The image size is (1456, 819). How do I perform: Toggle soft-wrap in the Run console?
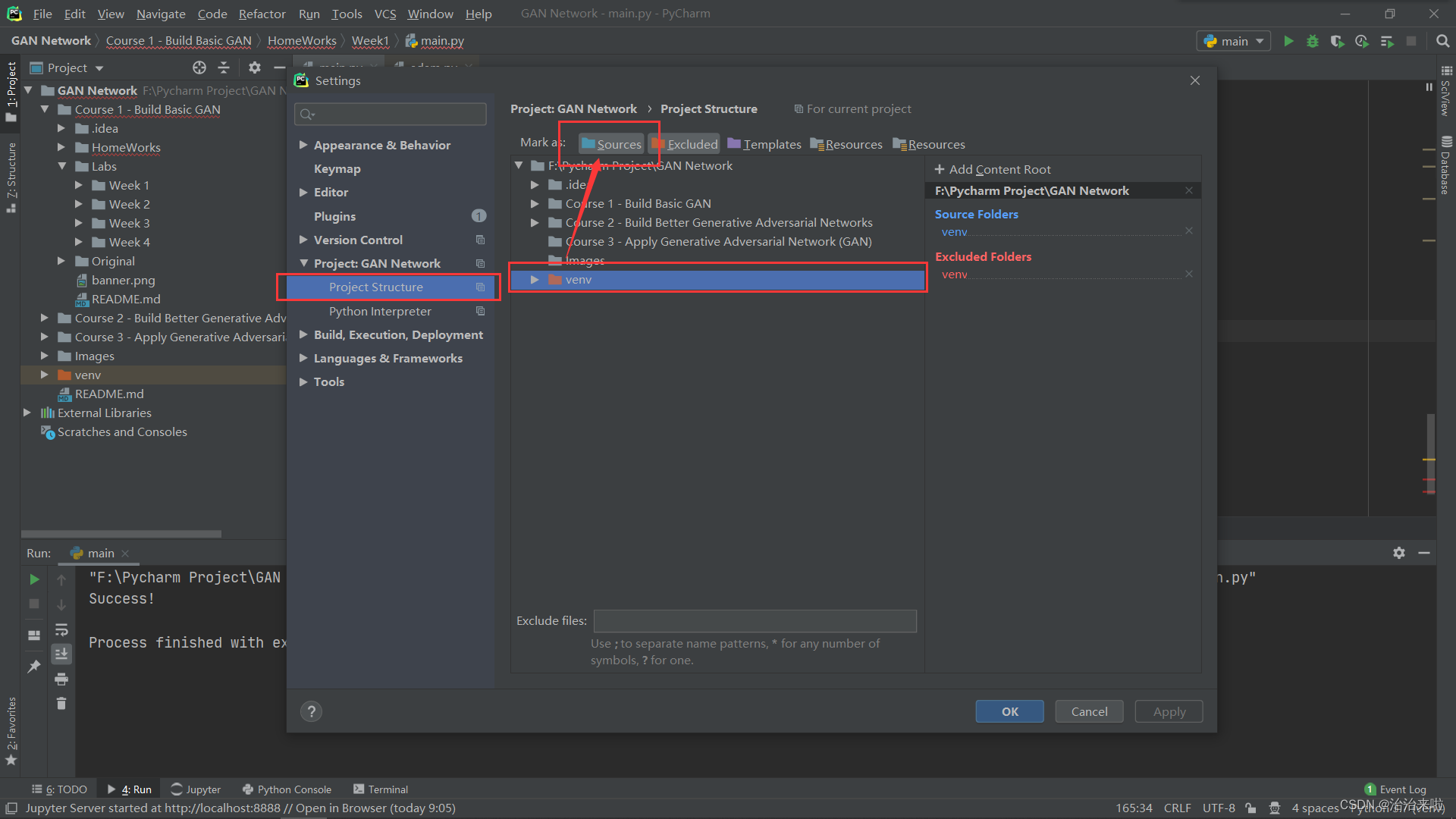(x=61, y=629)
